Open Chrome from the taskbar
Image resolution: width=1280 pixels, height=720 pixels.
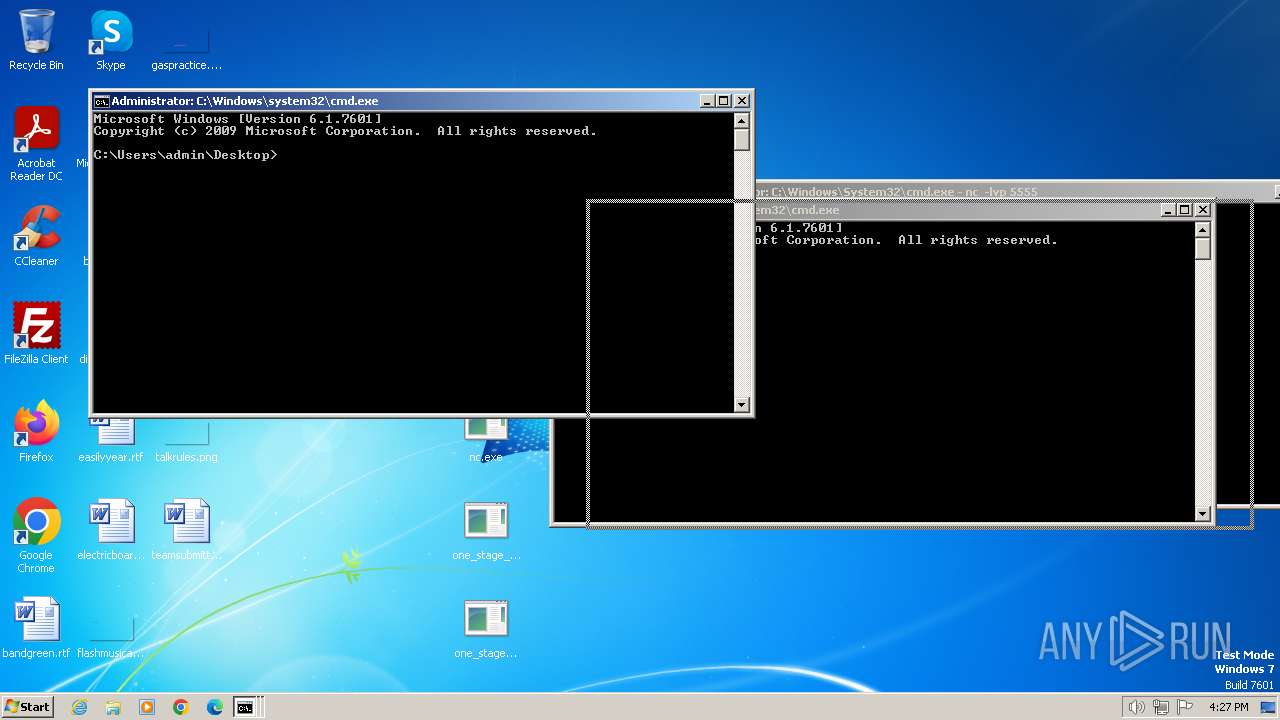coord(181,707)
